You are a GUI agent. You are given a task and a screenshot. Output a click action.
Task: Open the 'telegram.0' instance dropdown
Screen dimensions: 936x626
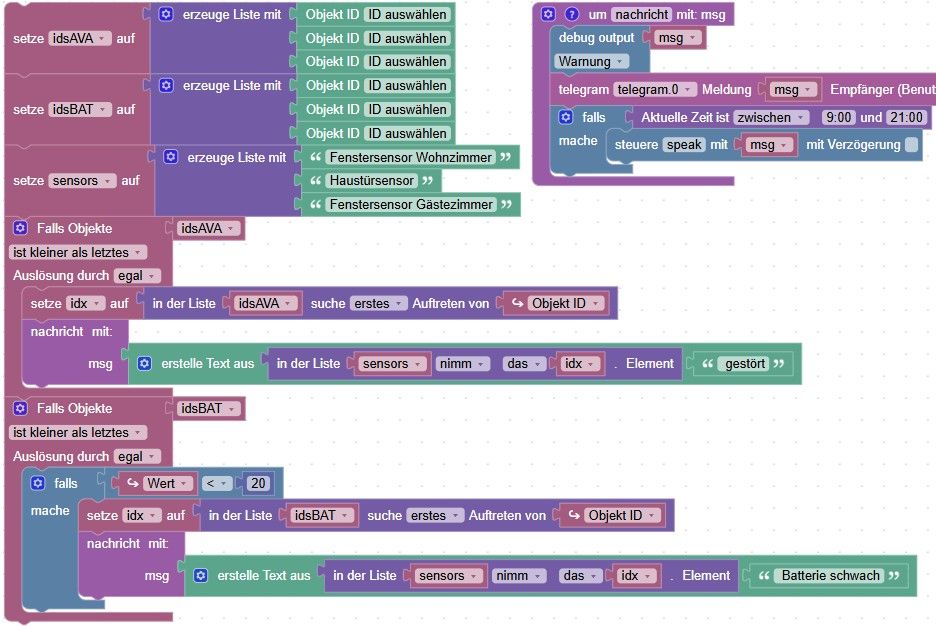pyautogui.click(x=654, y=90)
